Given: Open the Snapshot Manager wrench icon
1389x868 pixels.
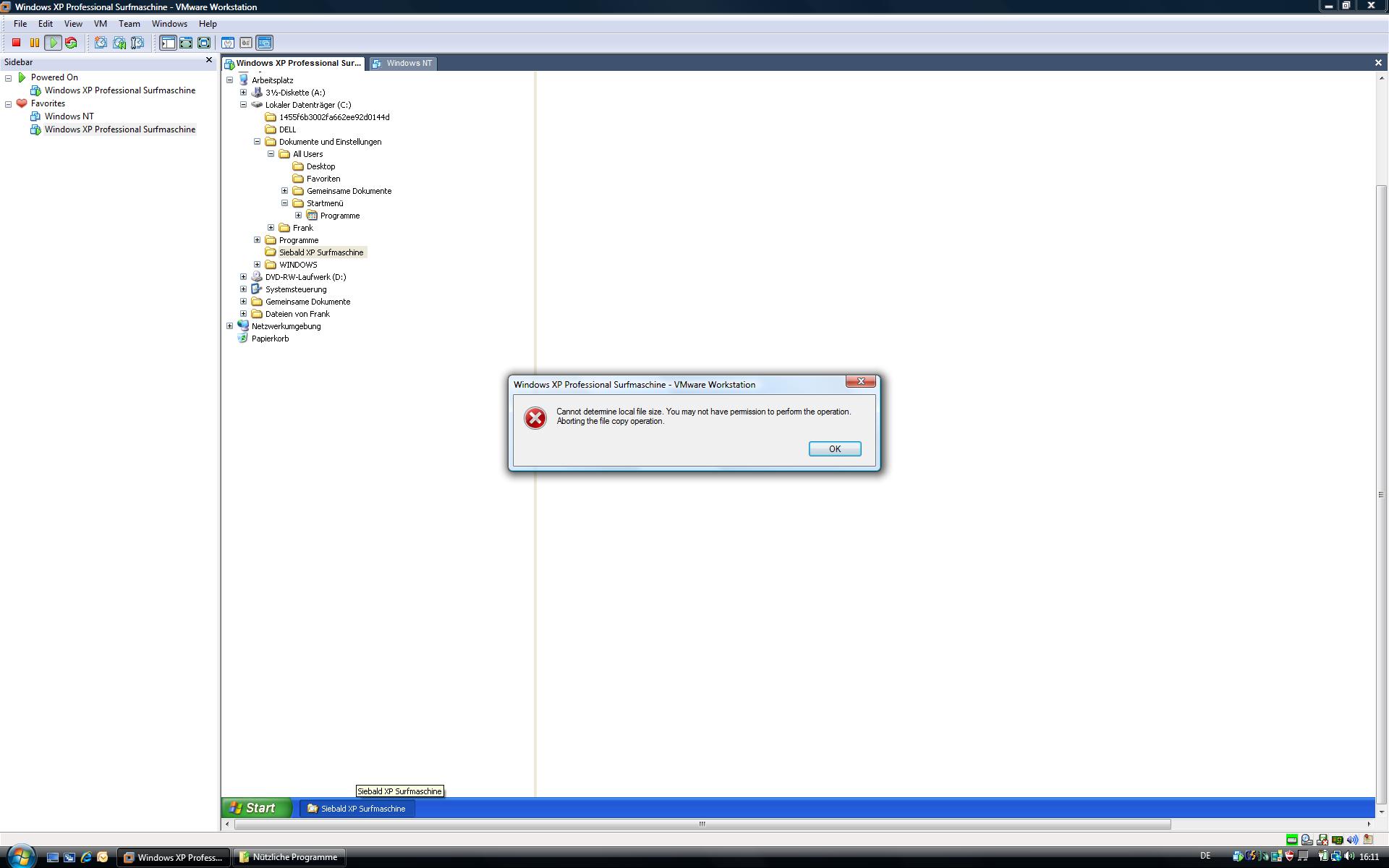Looking at the screenshot, I should click(137, 43).
